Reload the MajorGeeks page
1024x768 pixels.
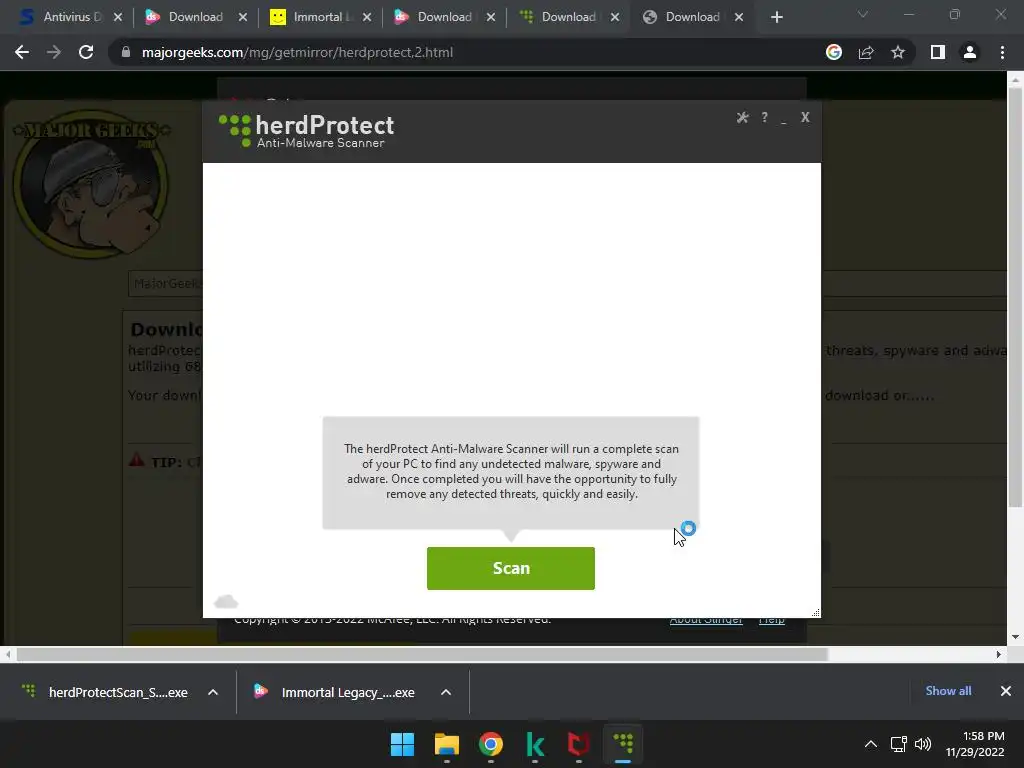pyautogui.click(x=86, y=52)
